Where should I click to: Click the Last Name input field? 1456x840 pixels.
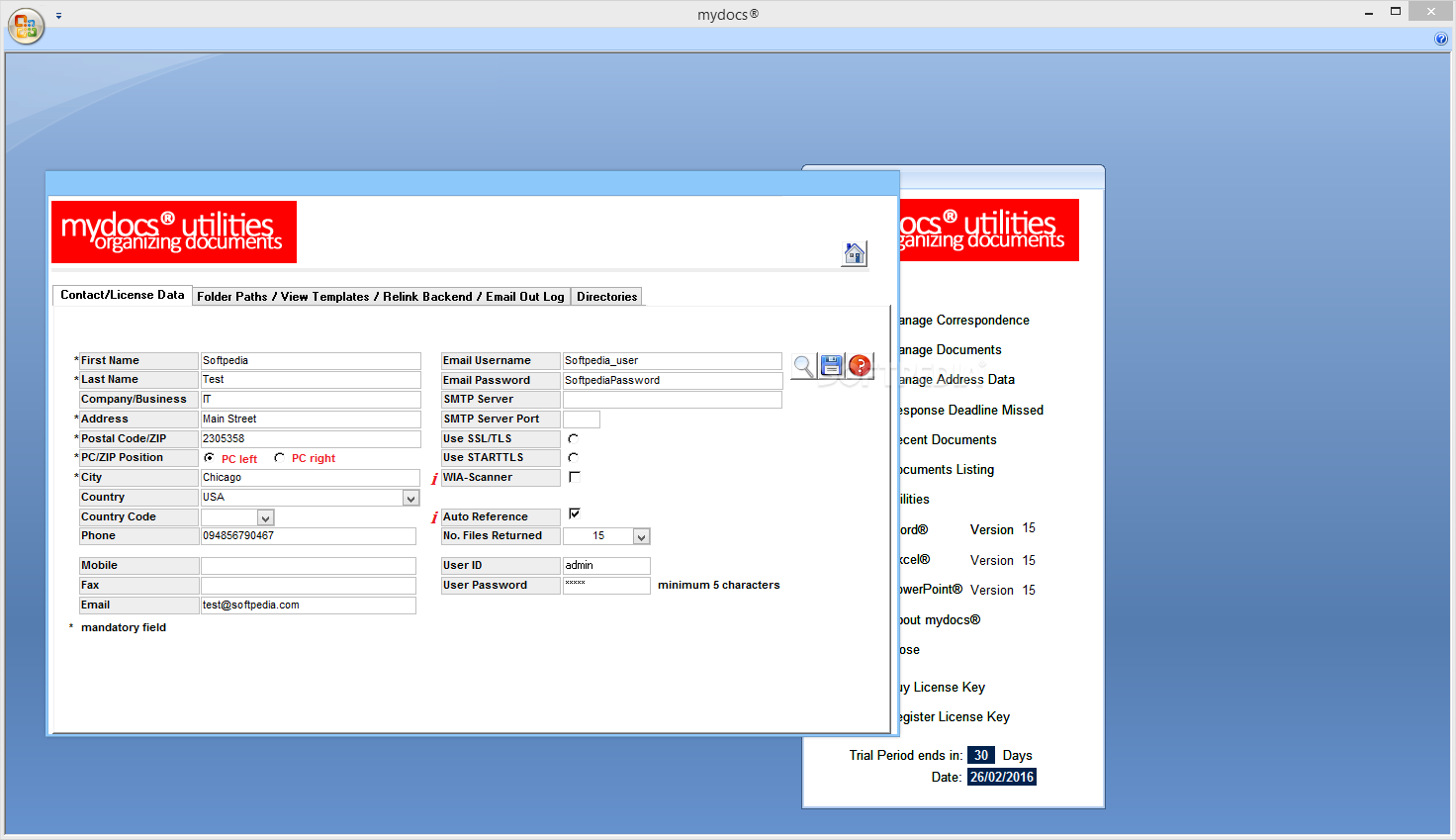tap(311, 380)
